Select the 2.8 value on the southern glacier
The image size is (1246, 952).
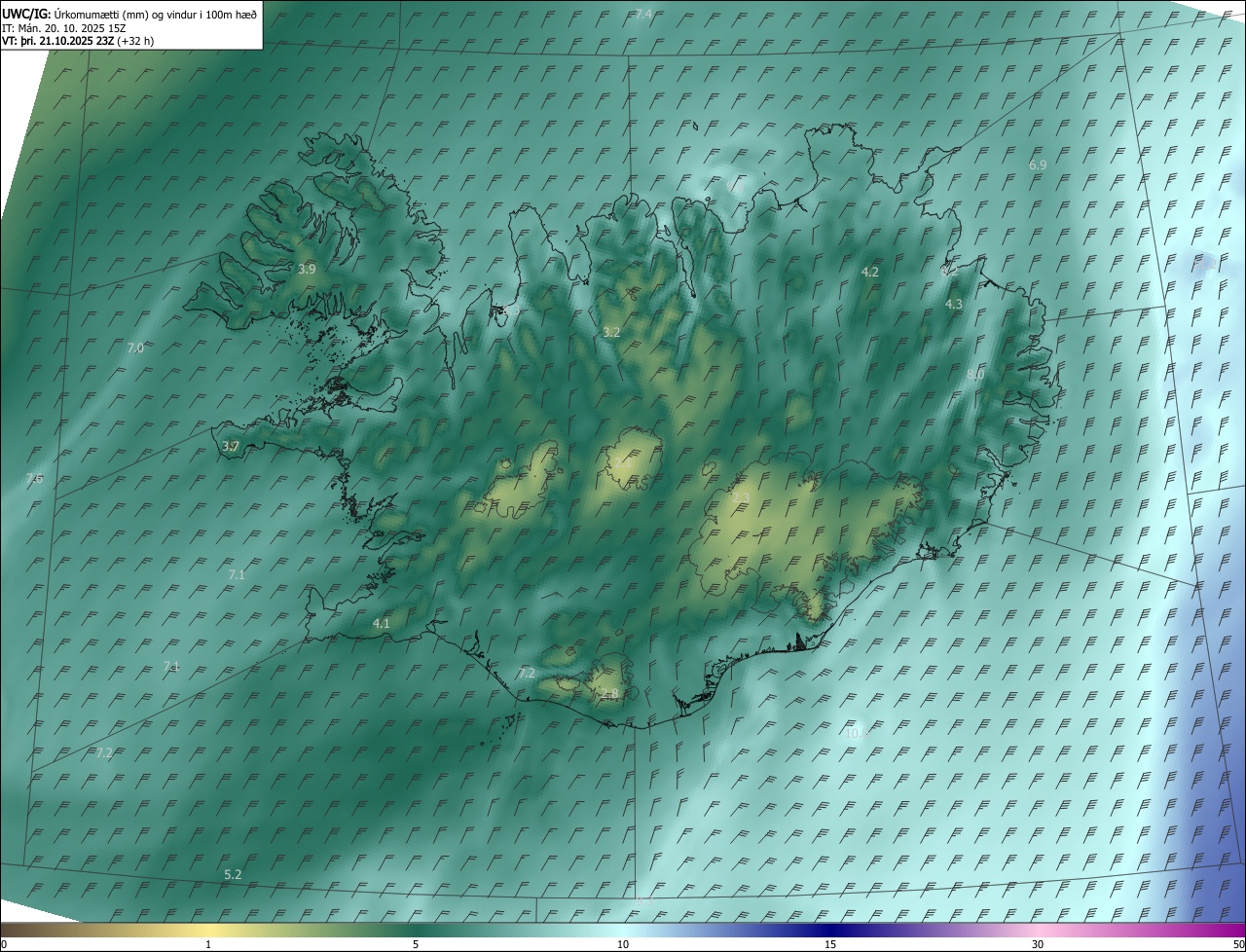click(609, 693)
